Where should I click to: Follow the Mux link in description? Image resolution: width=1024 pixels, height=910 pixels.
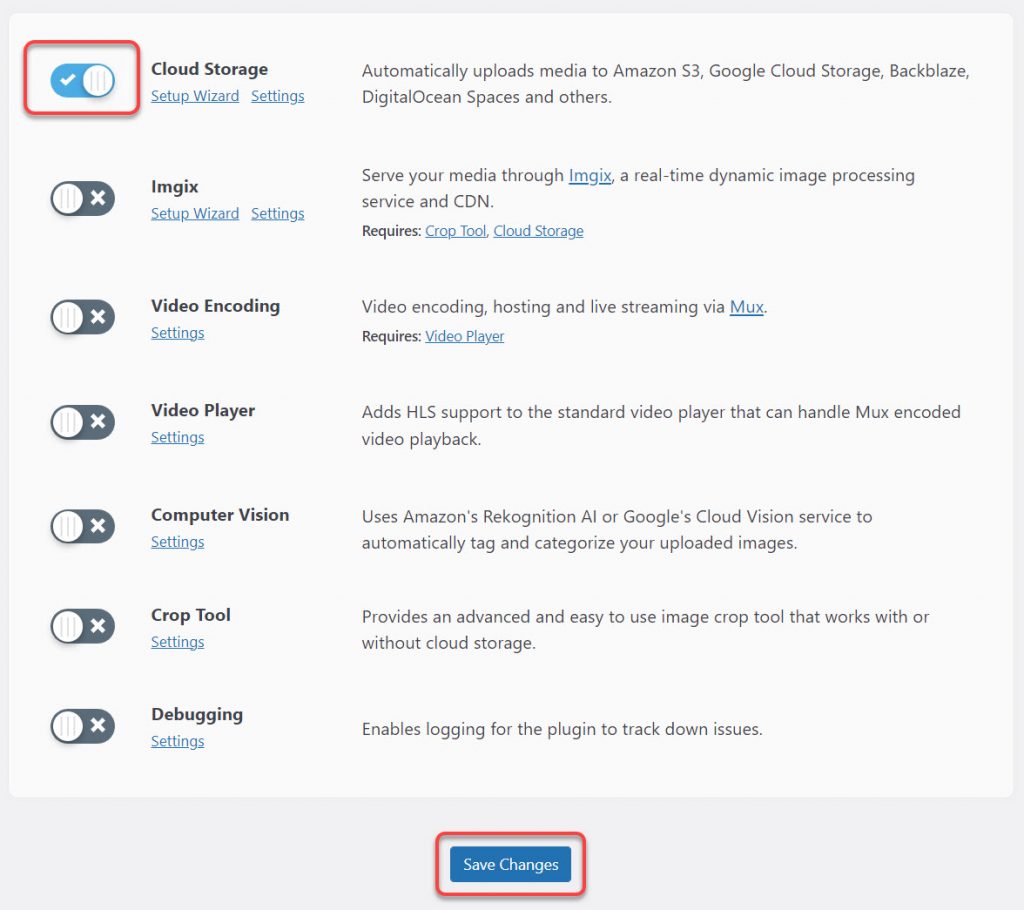(746, 306)
